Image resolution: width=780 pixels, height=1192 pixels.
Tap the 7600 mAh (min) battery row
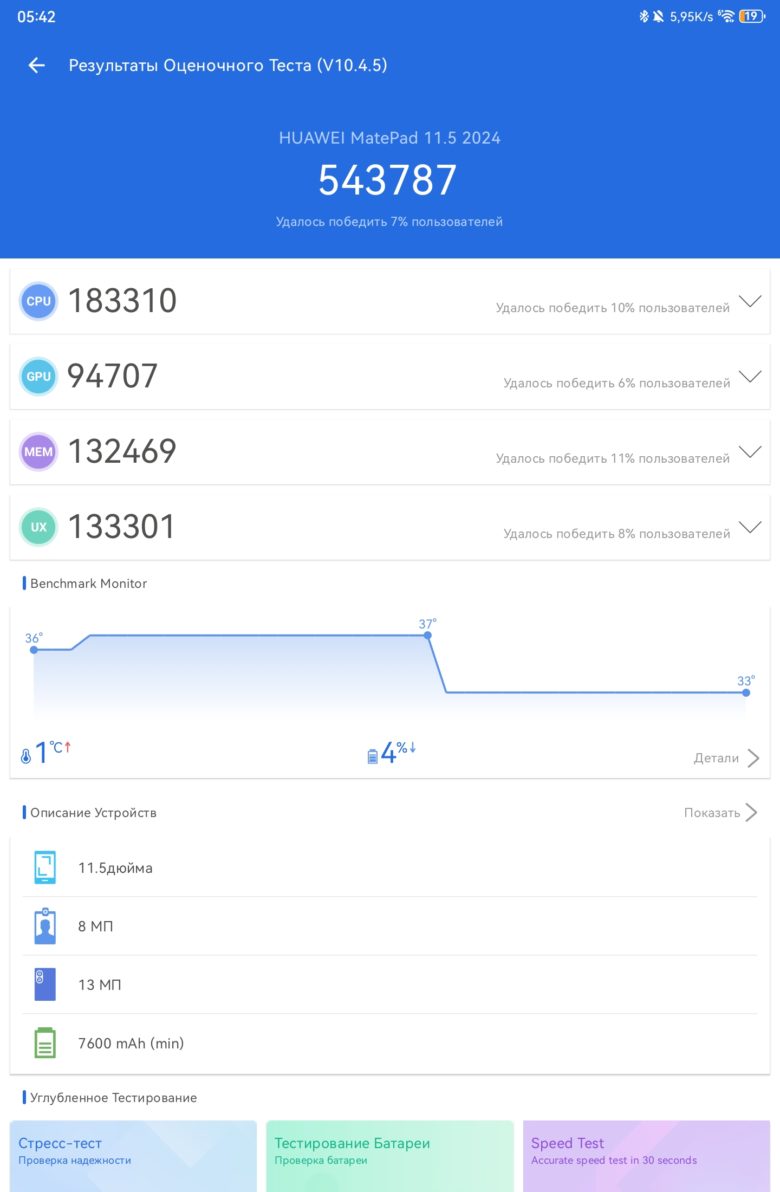tap(390, 1043)
